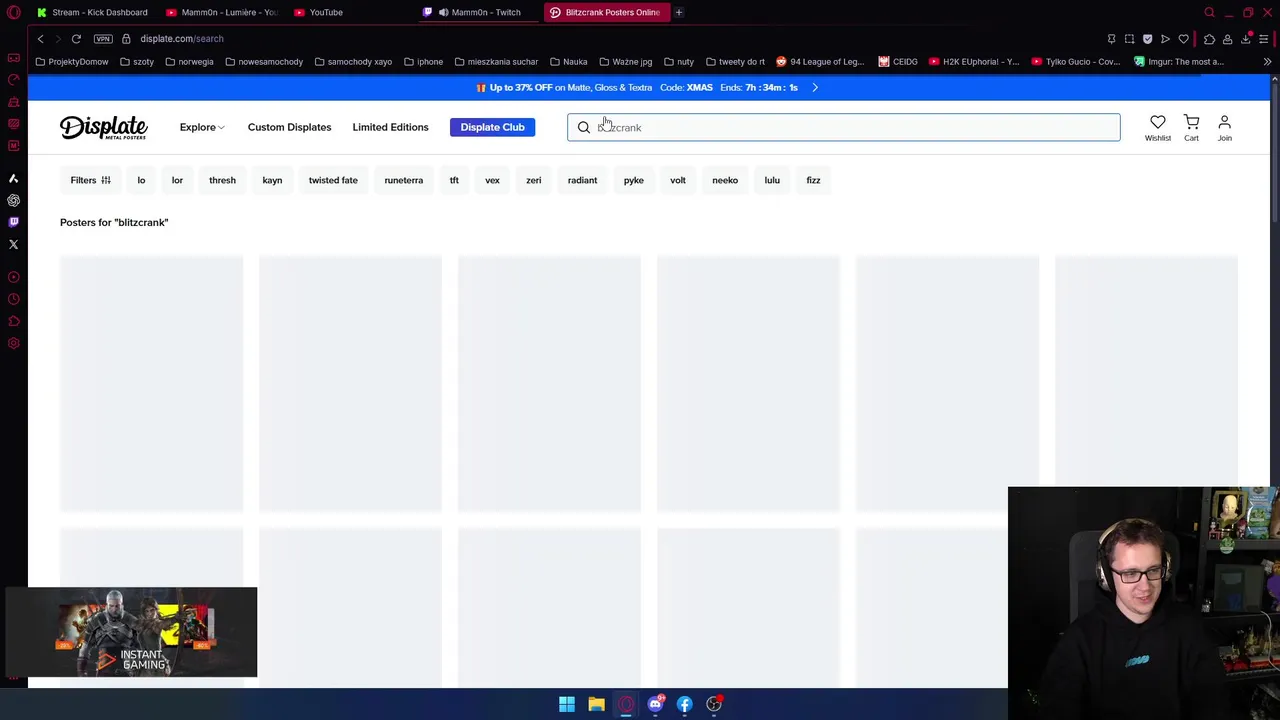The height and width of the screenshot is (720, 1280).
Task: Open ChatGPT in the Opera sidebar
Action: point(13,200)
